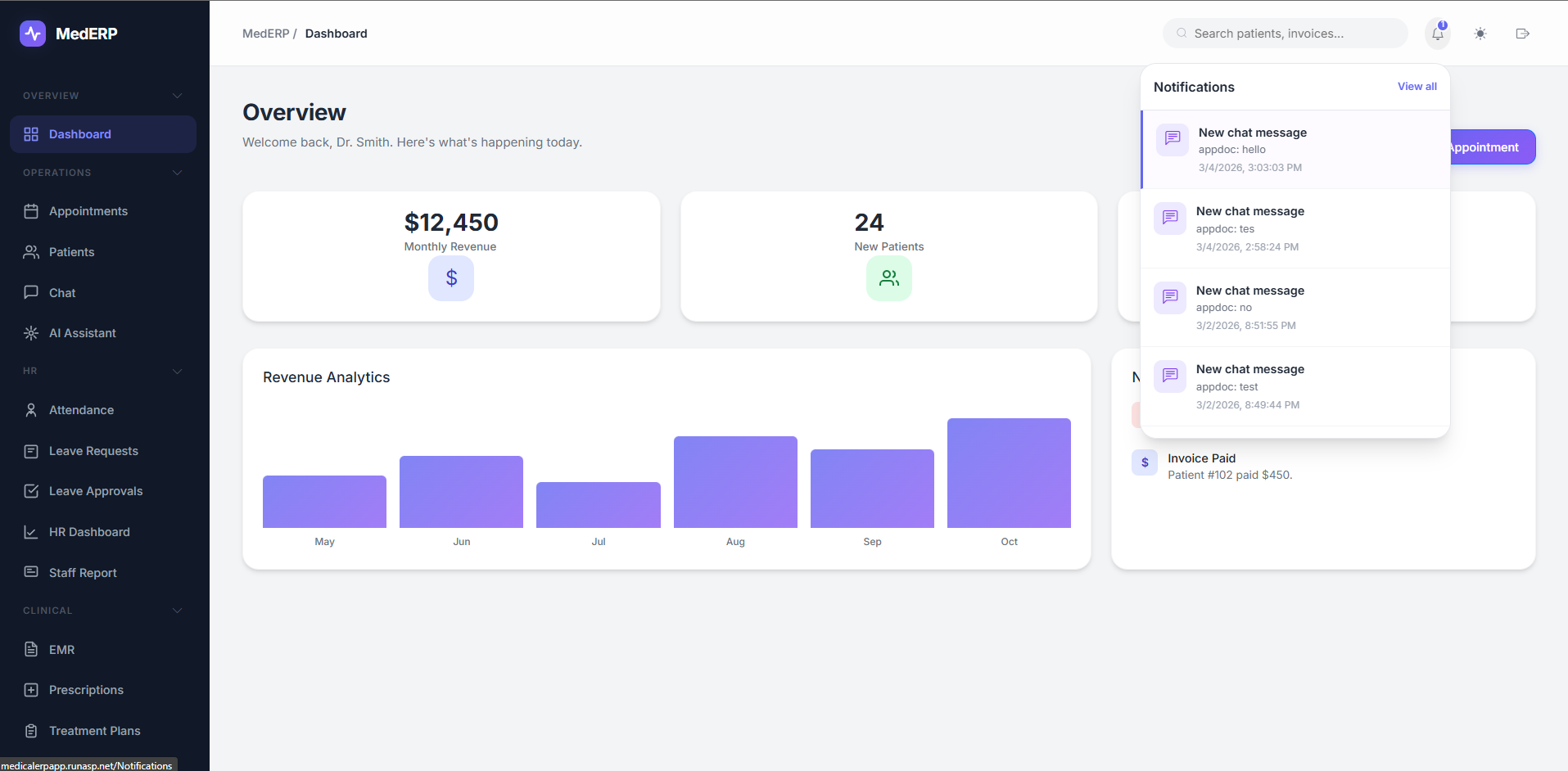Click the New Patients people icon
Image resolution: width=1568 pixels, height=771 pixels.
(888, 278)
